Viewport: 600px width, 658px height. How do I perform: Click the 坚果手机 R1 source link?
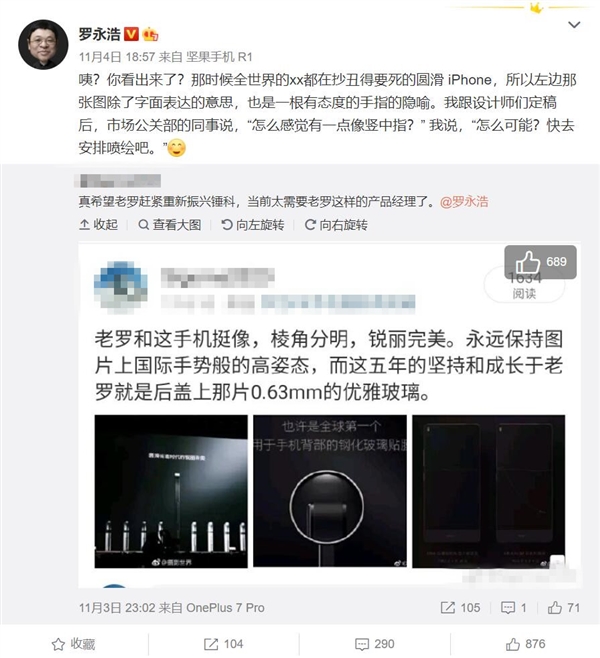click(219, 57)
